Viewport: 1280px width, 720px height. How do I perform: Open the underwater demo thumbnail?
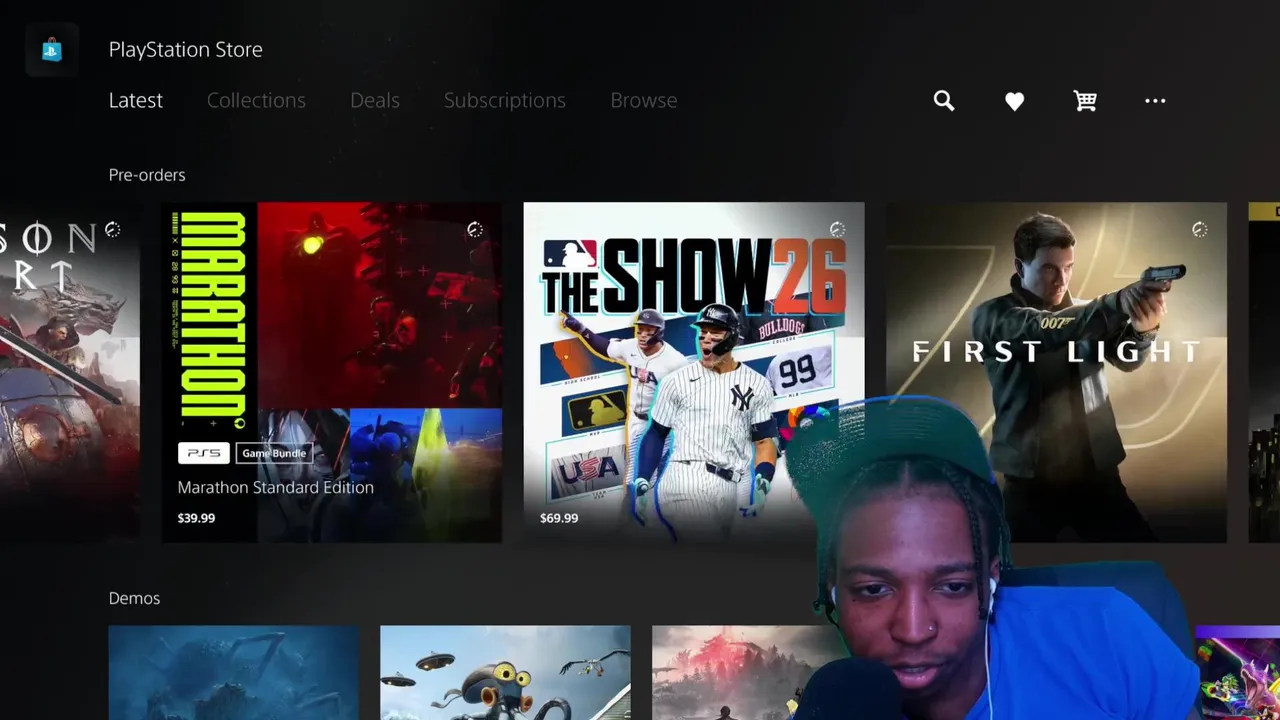pos(234,672)
